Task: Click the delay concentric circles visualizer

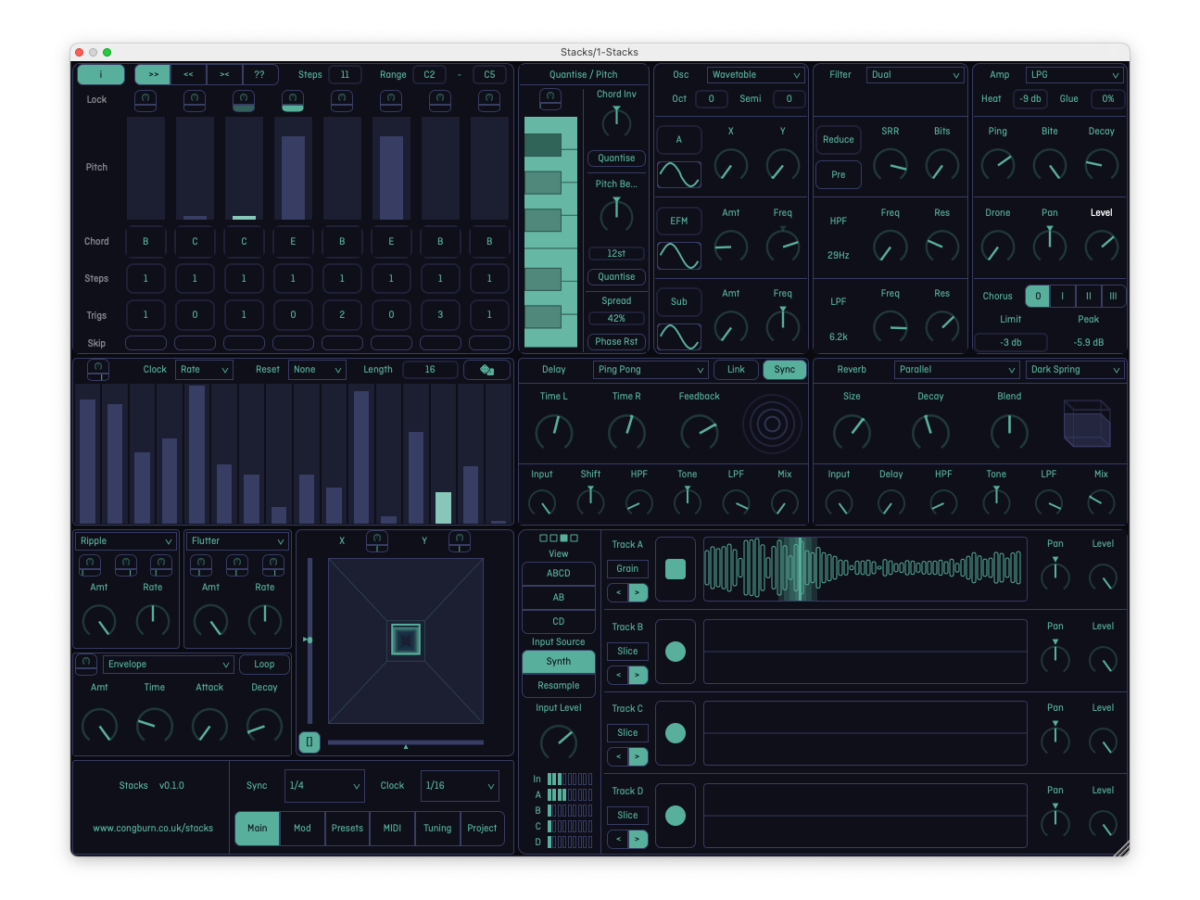Action: 771,424
